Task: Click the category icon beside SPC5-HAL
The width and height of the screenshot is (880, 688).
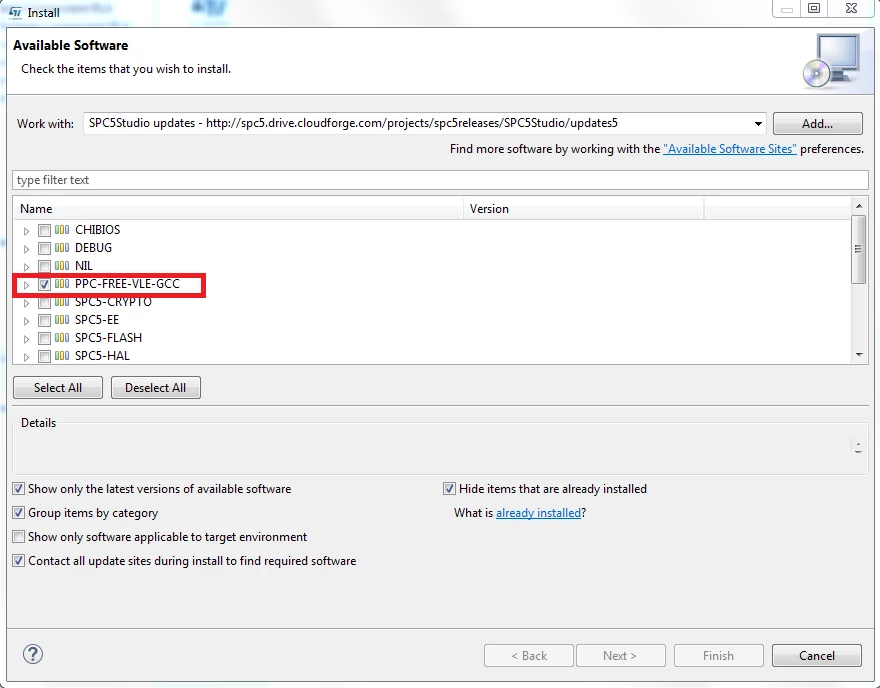Action: click(62, 356)
